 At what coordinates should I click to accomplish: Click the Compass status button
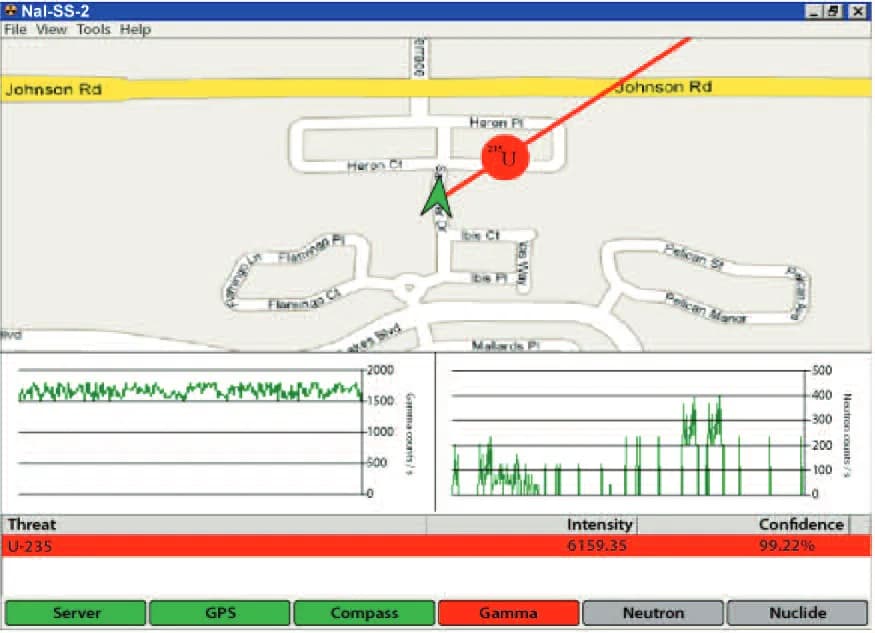(364, 613)
